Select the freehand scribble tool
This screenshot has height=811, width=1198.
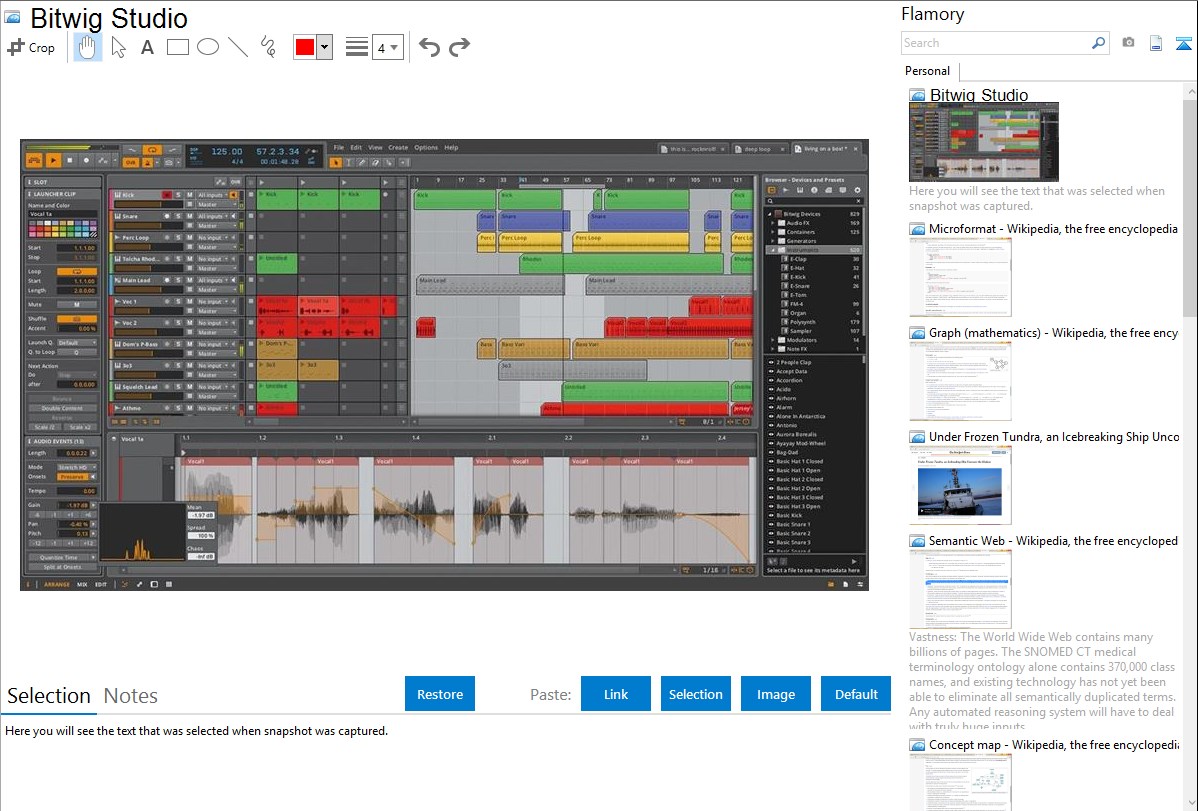tap(268, 47)
